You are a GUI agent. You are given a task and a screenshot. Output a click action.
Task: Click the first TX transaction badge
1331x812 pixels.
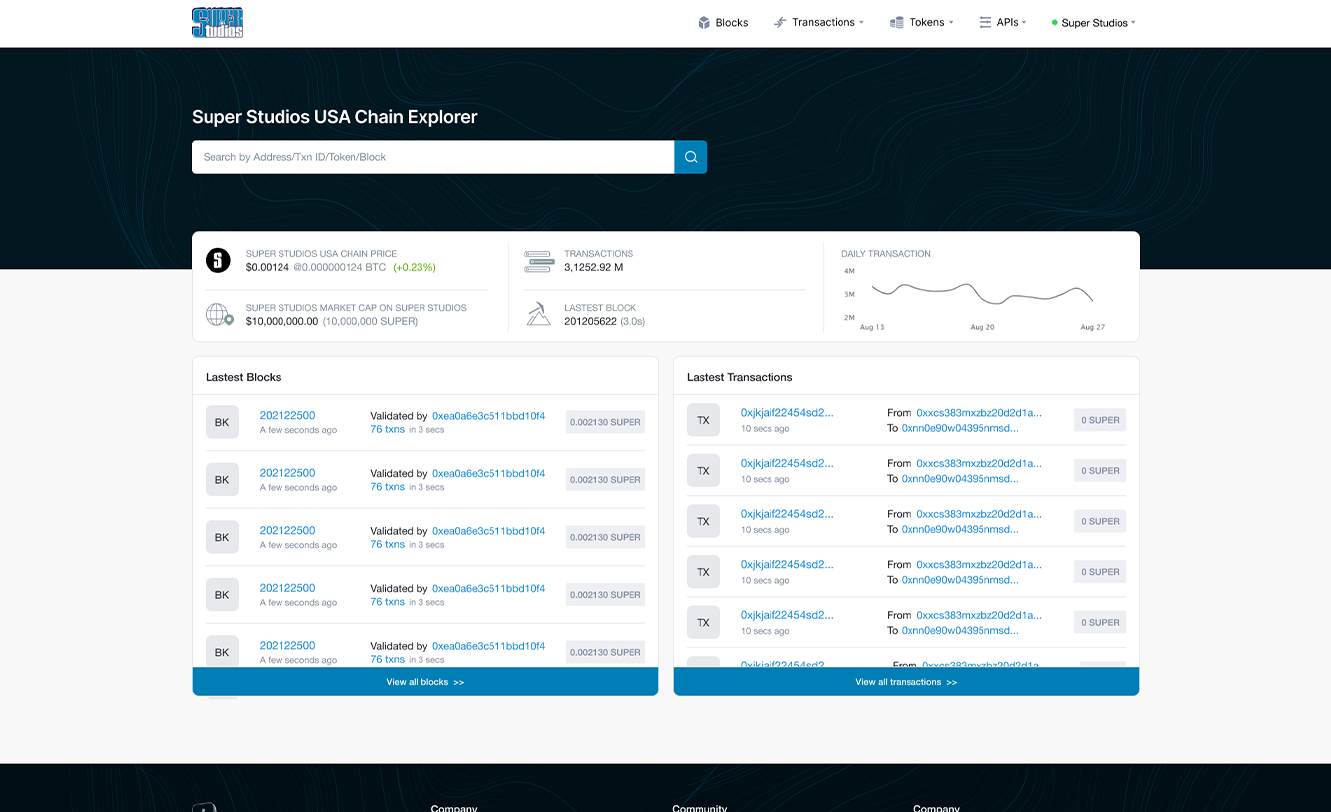coord(703,420)
